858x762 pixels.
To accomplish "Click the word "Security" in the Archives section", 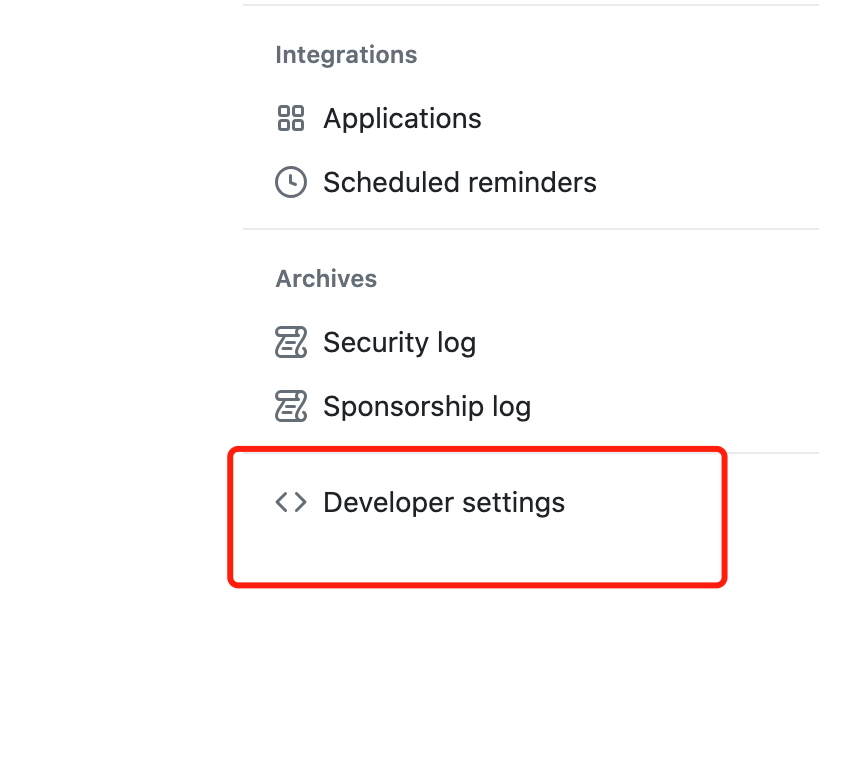I will click(365, 343).
